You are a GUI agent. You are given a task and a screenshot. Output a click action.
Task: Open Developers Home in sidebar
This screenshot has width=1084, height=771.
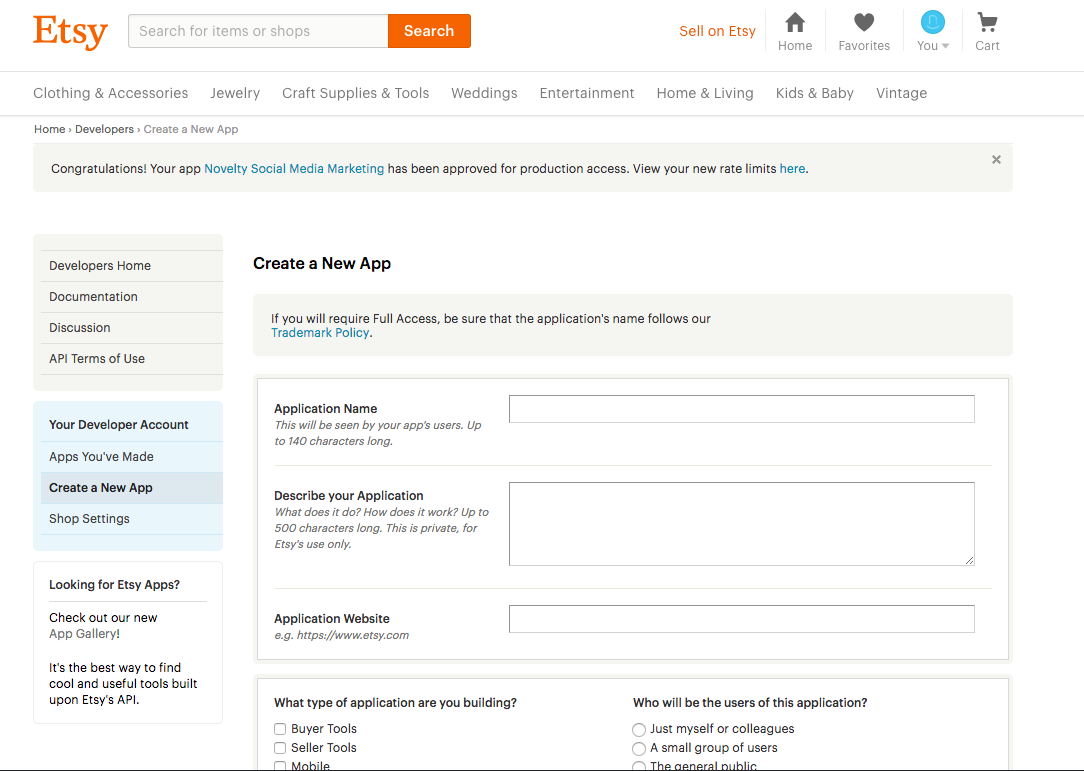(x=132, y=266)
